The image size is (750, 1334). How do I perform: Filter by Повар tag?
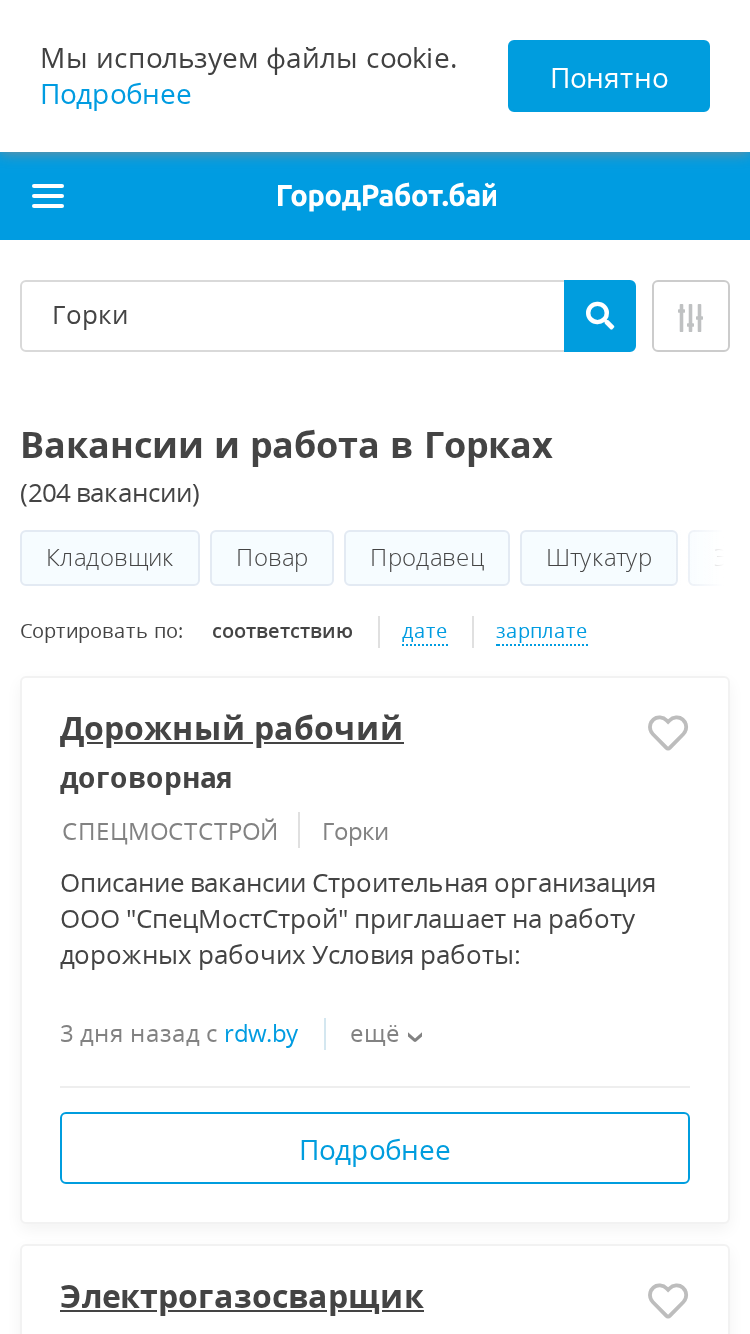click(x=272, y=557)
